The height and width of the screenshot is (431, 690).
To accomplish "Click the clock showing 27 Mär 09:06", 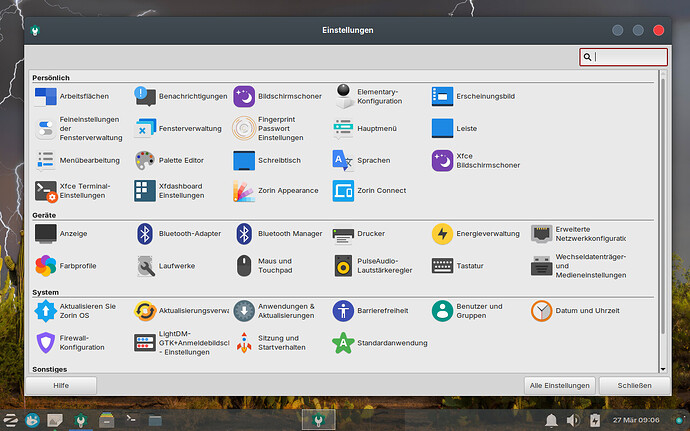I will click(636, 420).
